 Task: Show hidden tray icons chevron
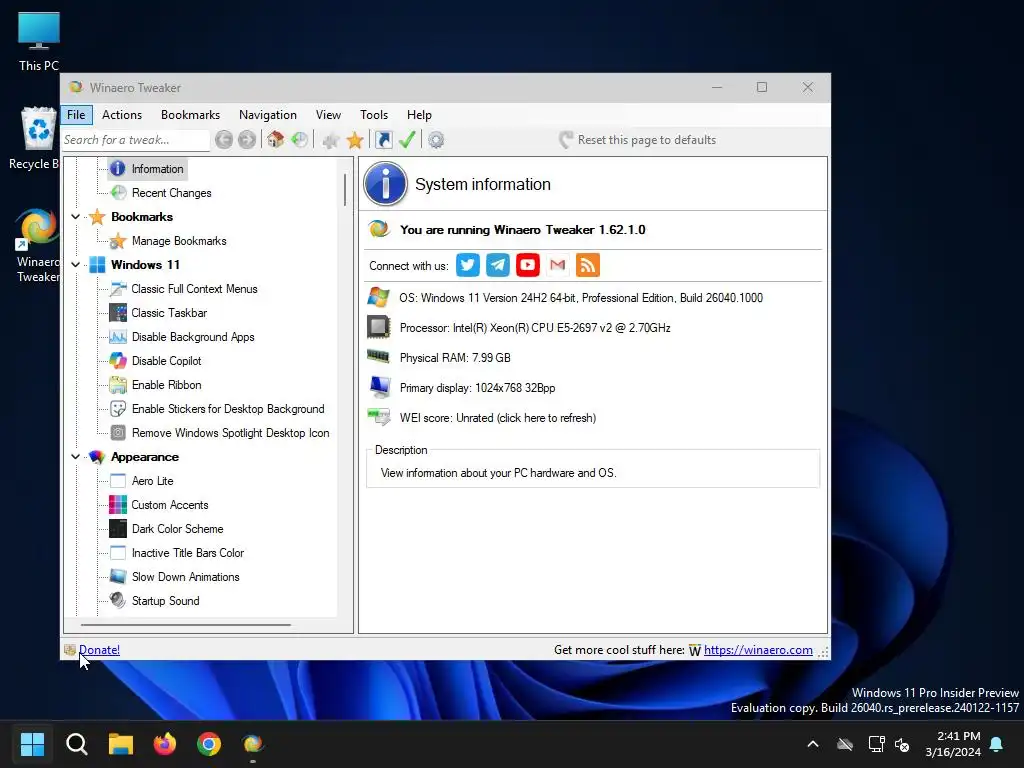tap(813, 744)
